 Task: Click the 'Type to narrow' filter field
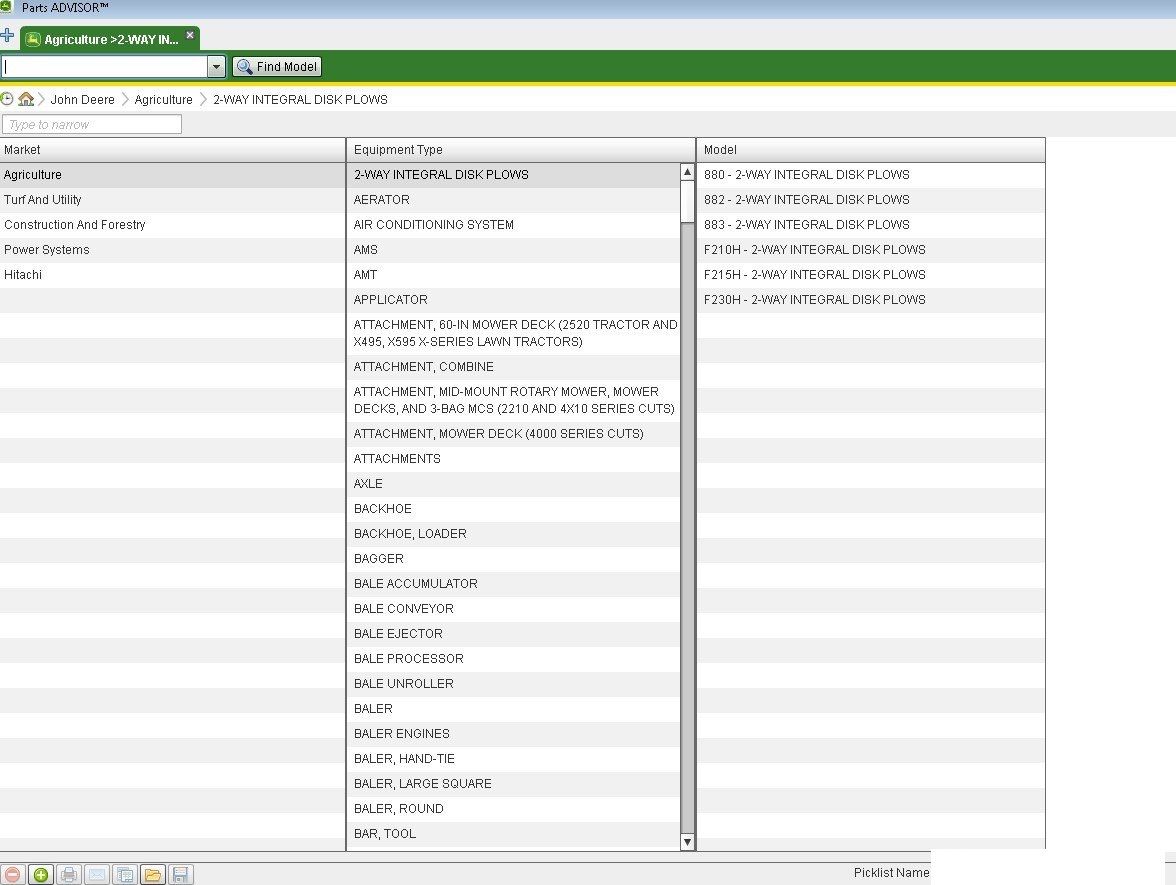[x=92, y=125]
